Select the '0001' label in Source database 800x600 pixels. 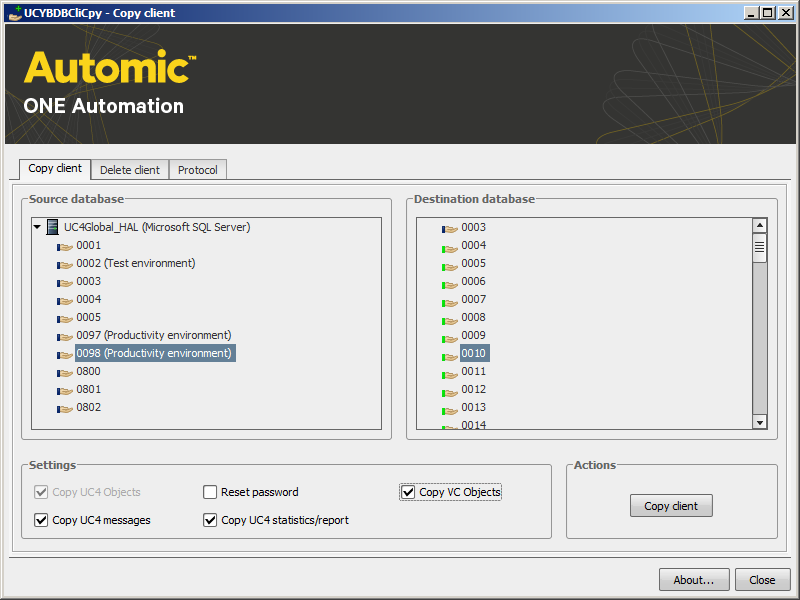[x=89, y=245]
